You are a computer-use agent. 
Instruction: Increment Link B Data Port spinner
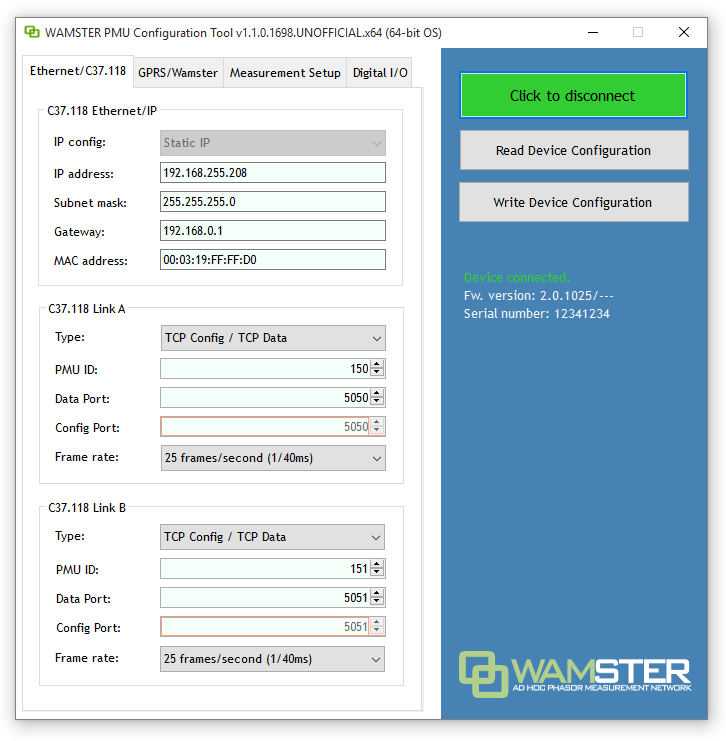[x=377, y=593]
